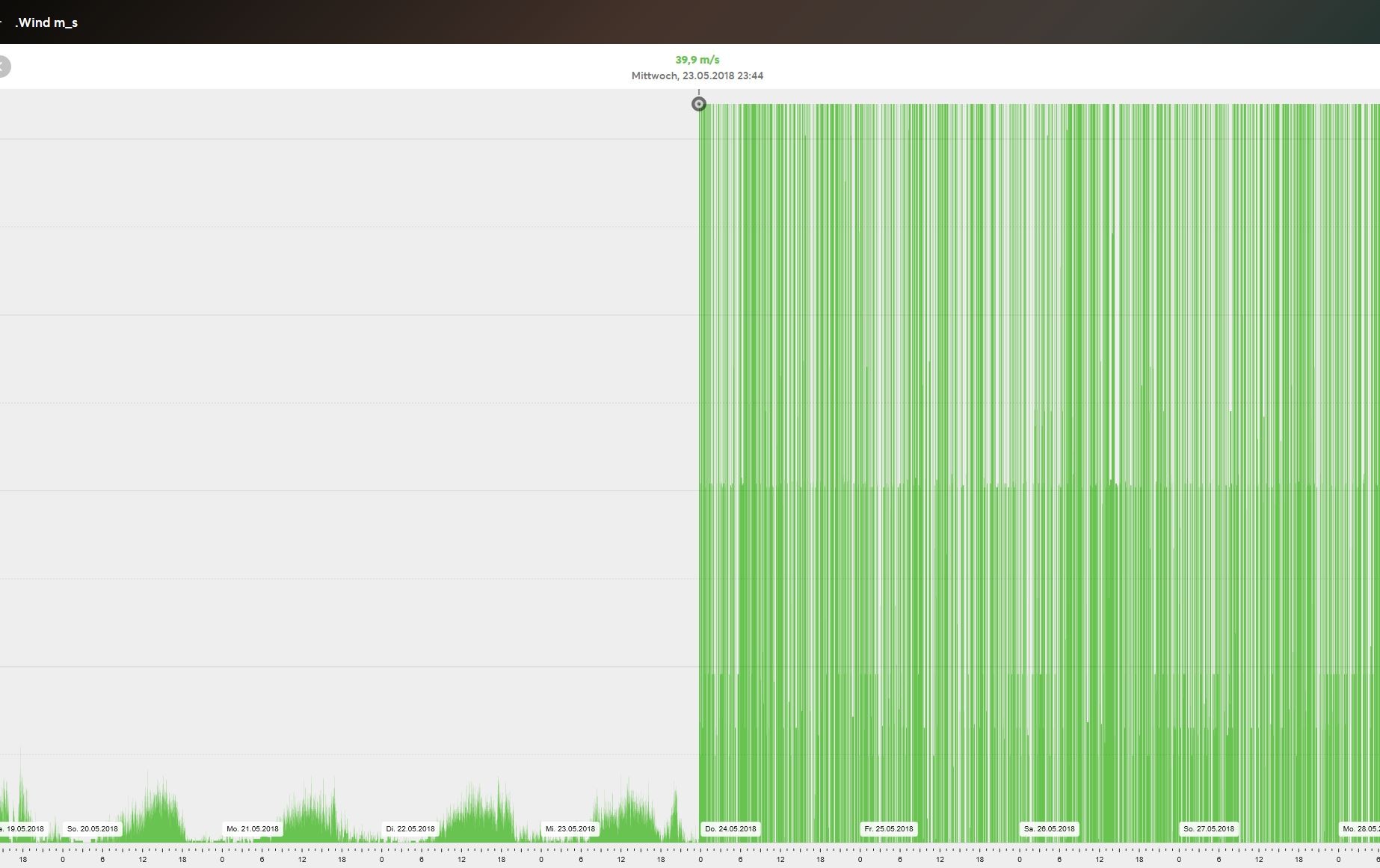Select the 'Fr. 25.05.2018' date label
This screenshot has height=868, width=1380.
[889, 828]
